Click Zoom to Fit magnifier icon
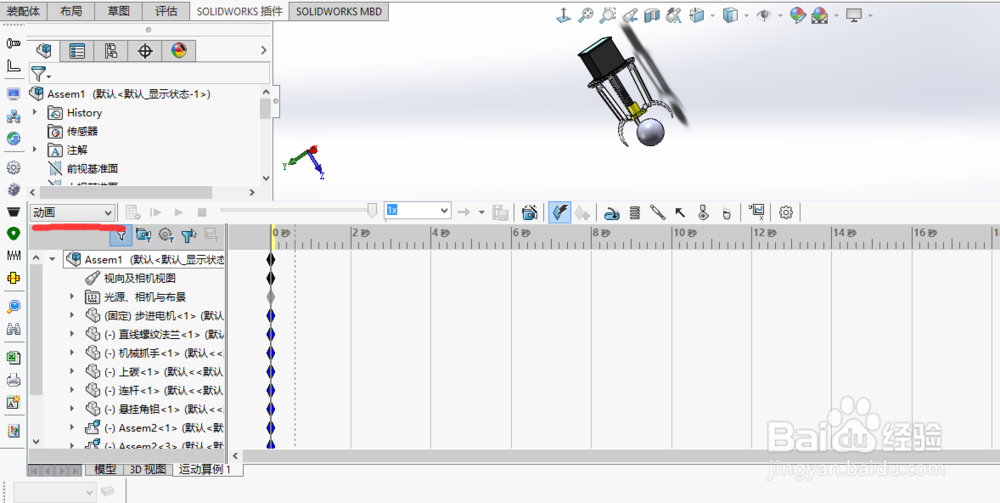The image size is (1000, 503). [585, 15]
